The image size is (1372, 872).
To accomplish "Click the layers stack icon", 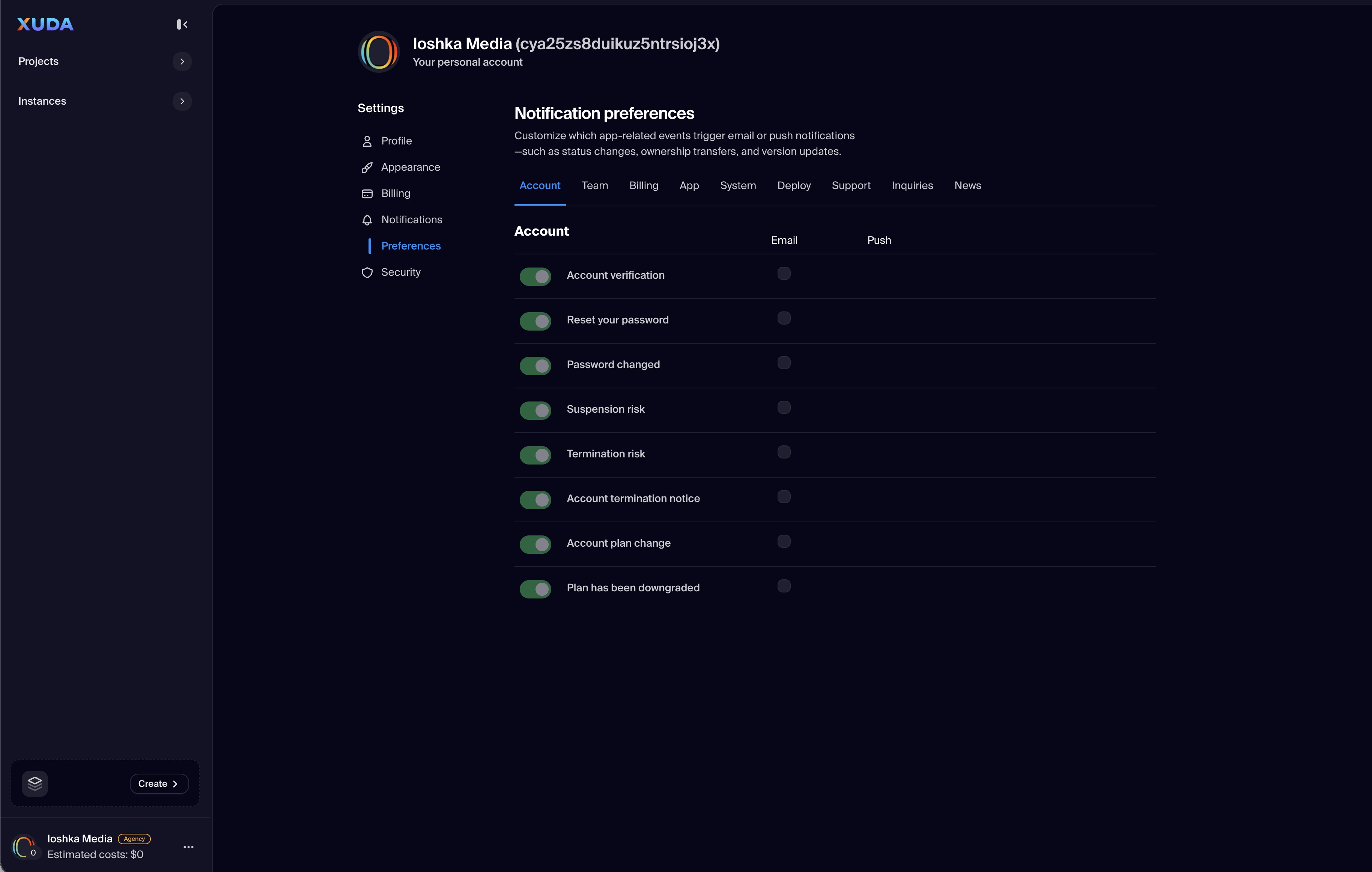I will pos(35,783).
